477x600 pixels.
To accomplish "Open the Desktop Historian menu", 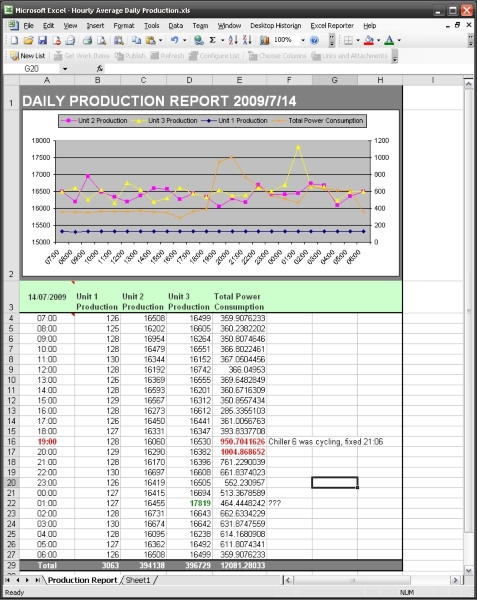I will coord(275,26).
